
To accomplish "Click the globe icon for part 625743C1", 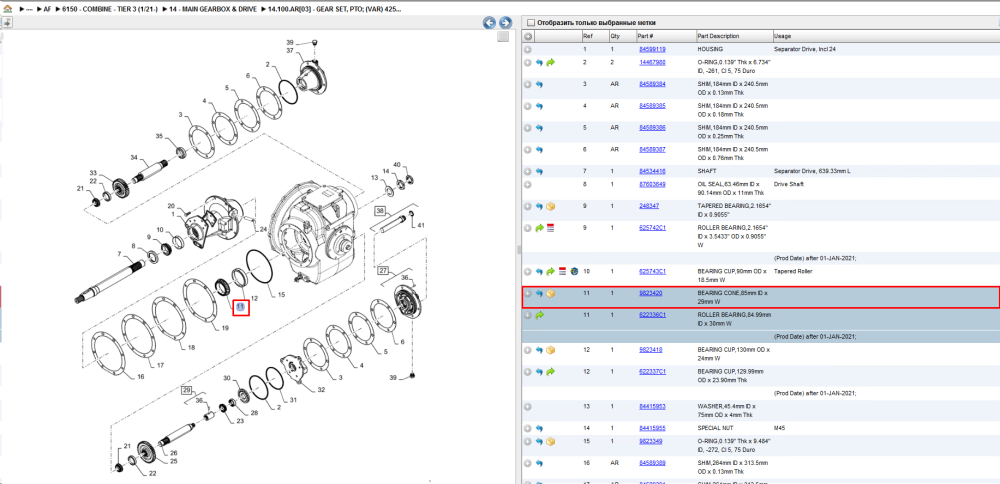I will 574,272.
